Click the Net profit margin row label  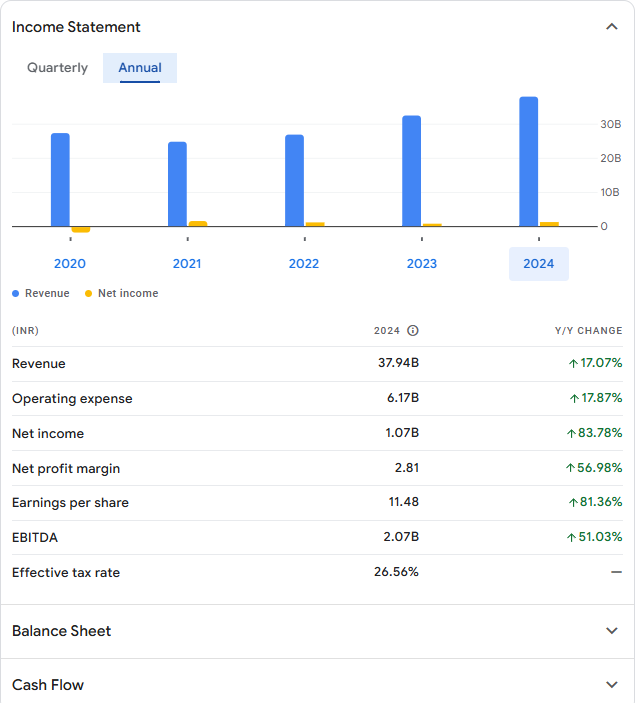point(66,469)
